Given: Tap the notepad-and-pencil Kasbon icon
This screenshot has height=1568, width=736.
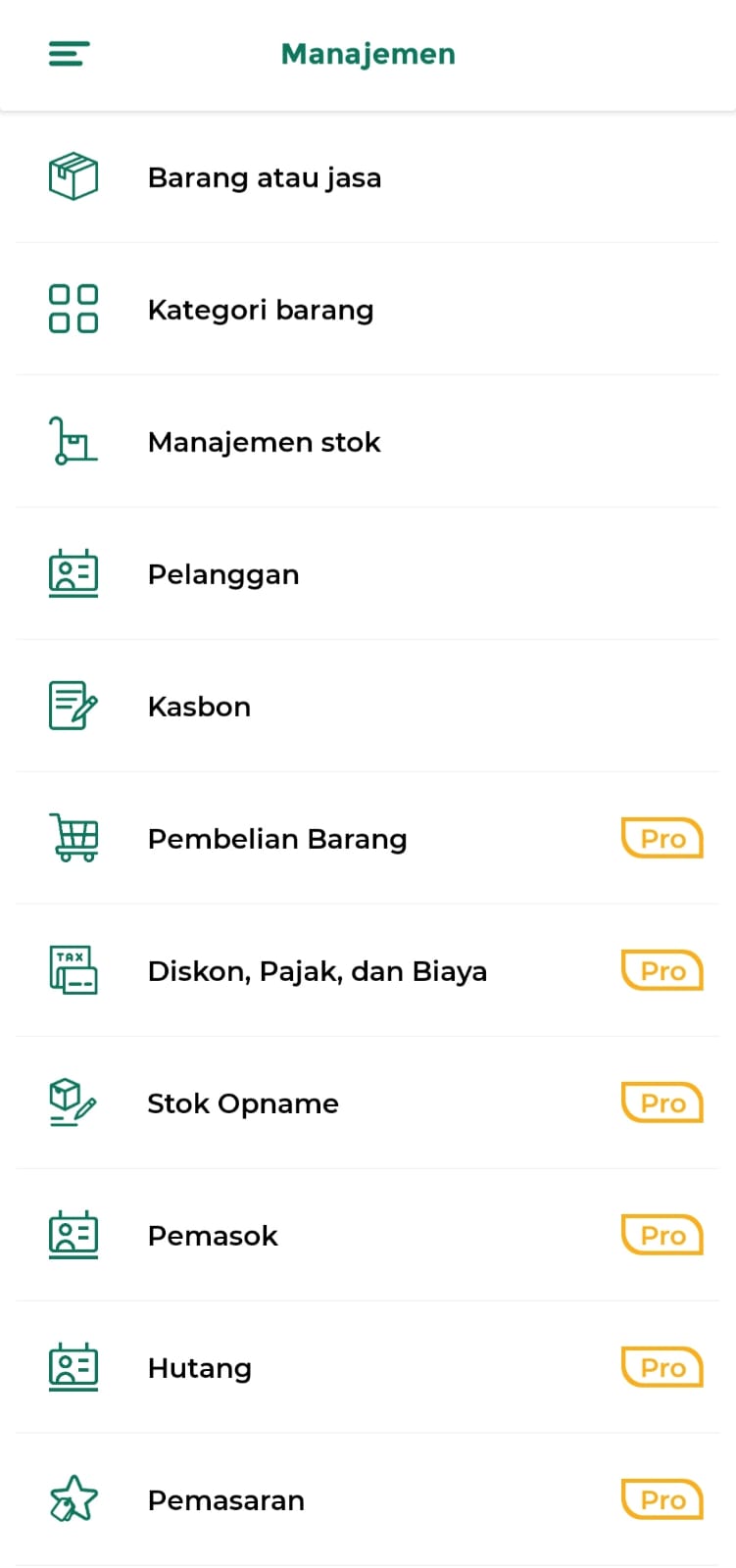Looking at the screenshot, I should click(74, 706).
